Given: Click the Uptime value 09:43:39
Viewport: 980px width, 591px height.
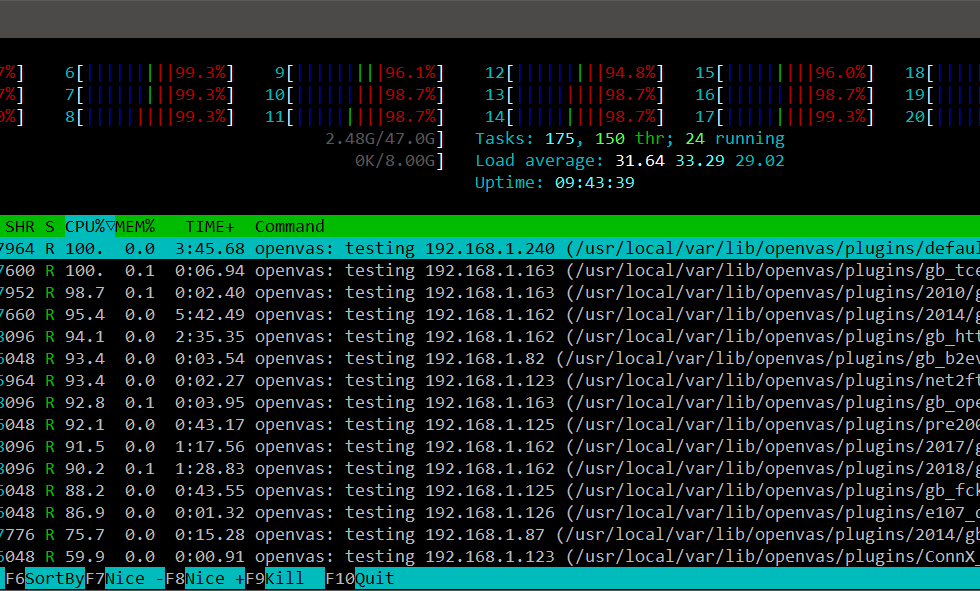Looking at the screenshot, I should (595, 182).
